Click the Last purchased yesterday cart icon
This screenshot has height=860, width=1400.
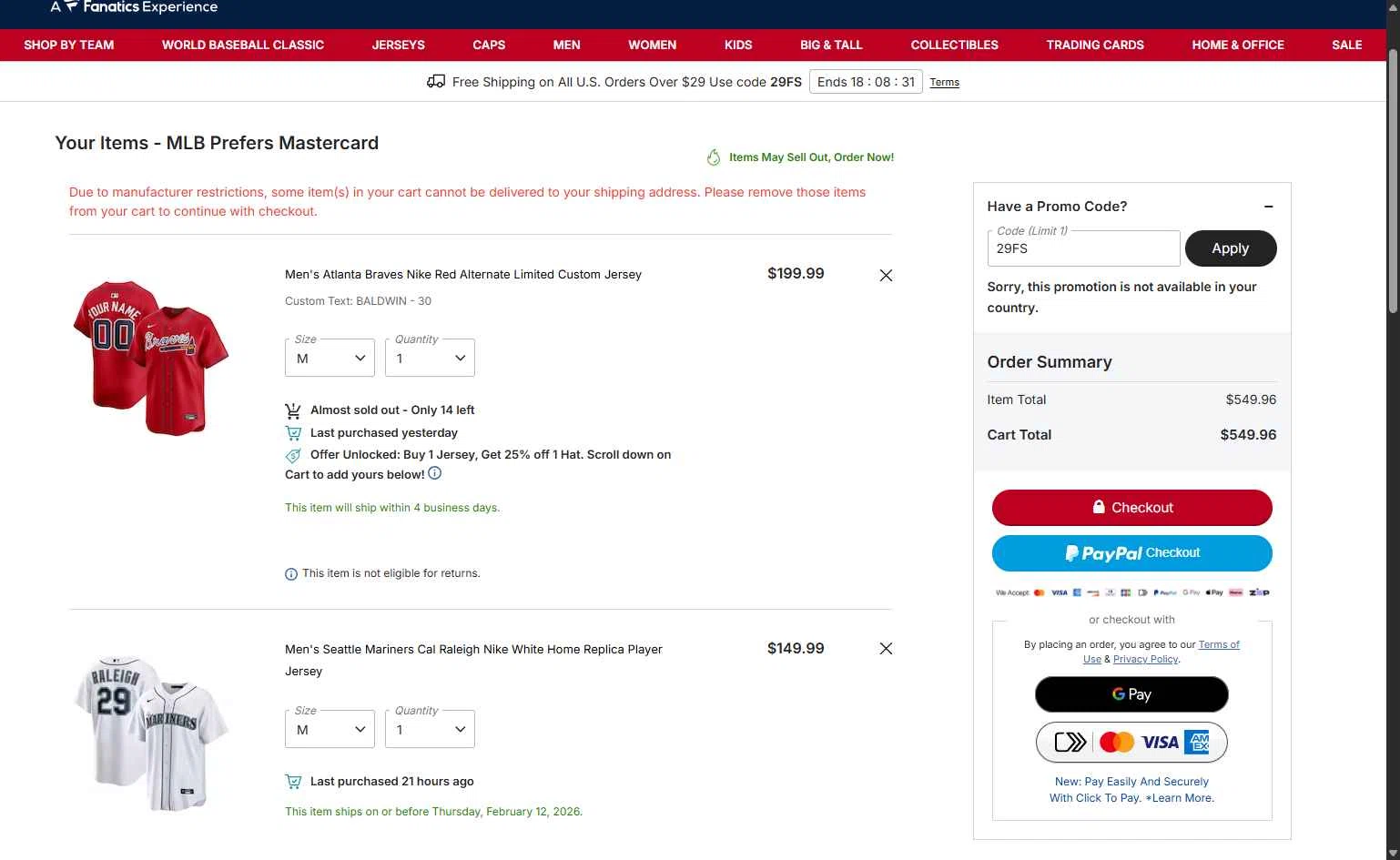pyautogui.click(x=293, y=433)
